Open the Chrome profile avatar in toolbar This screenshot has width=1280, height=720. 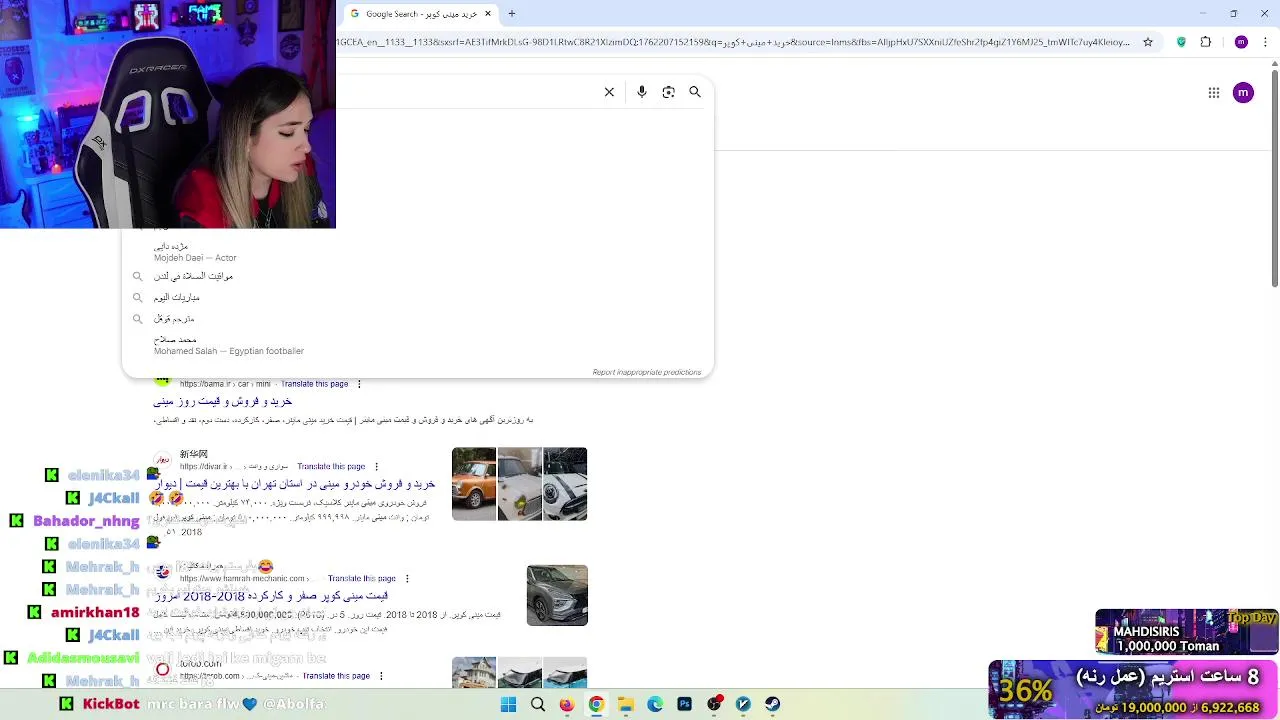[x=1241, y=42]
